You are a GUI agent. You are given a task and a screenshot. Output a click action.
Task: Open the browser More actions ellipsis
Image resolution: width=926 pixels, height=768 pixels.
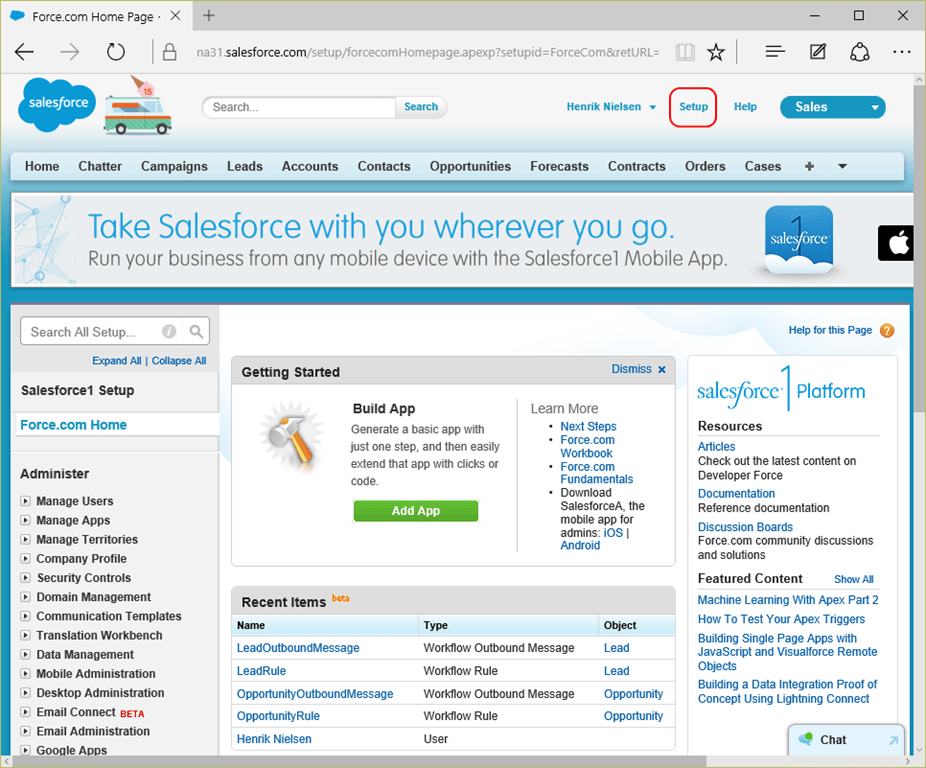point(902,52)
